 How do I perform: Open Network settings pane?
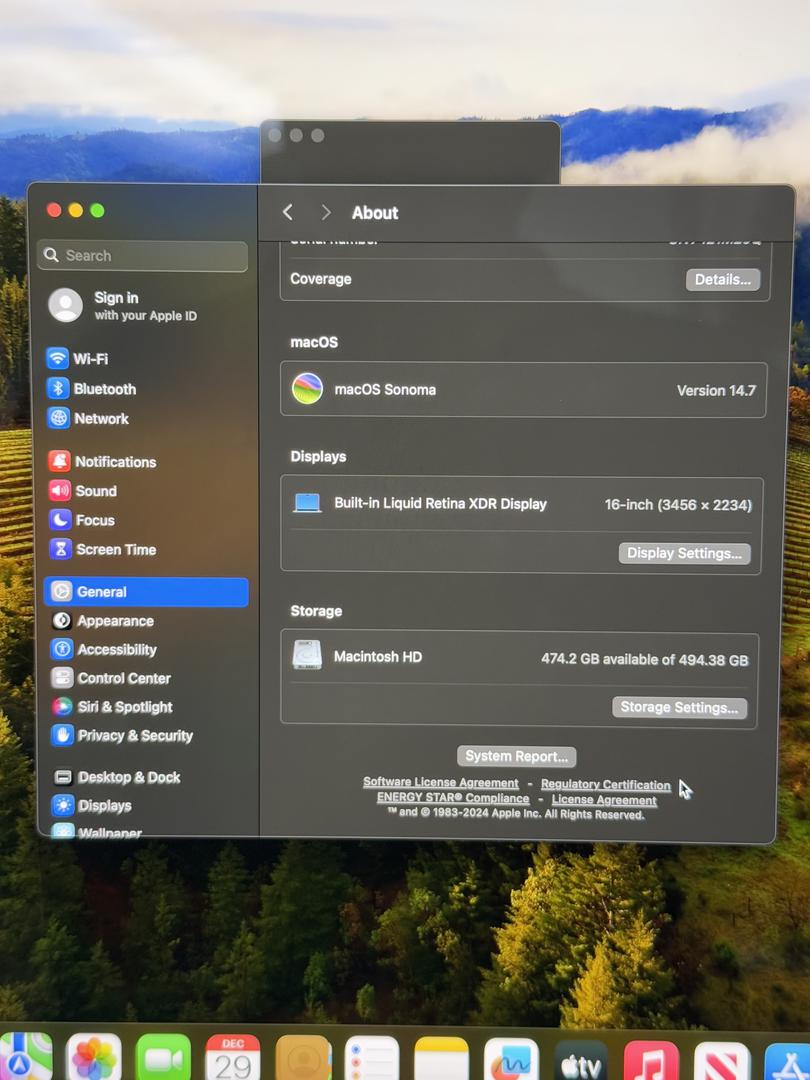pyautogui.click(x=101, y=419)
